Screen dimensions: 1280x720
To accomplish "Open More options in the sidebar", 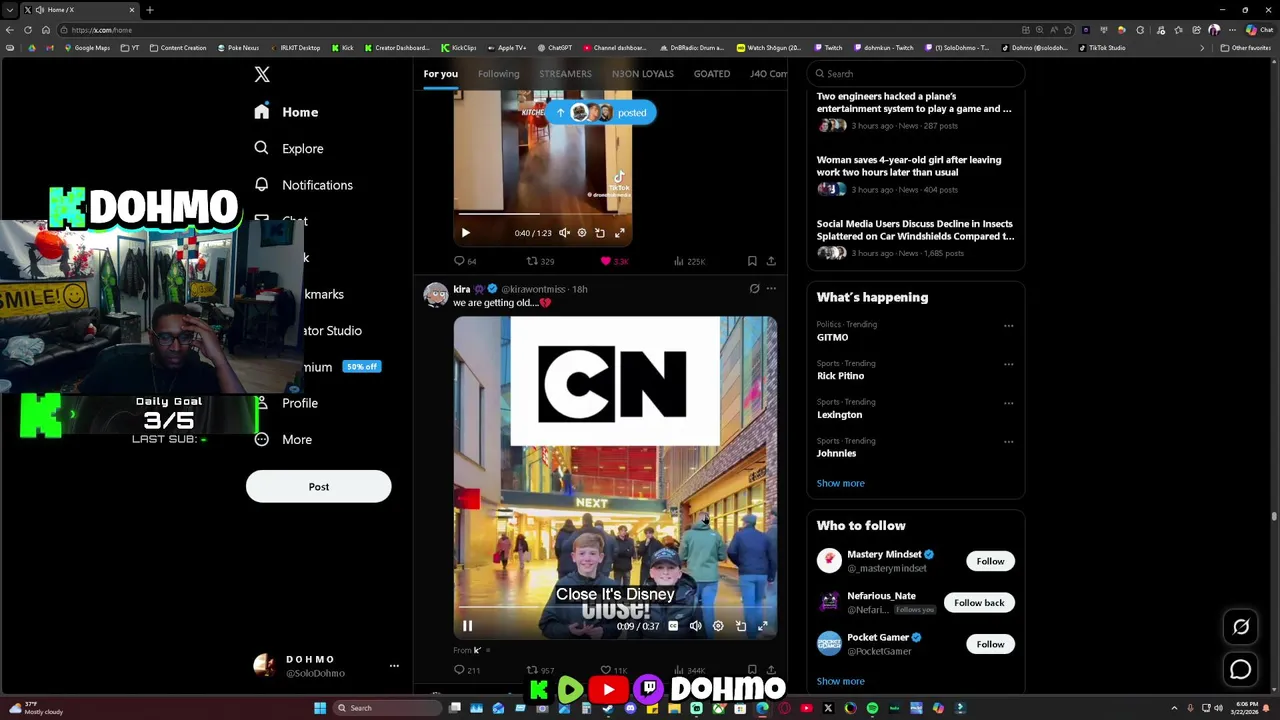I will point(283,439).
